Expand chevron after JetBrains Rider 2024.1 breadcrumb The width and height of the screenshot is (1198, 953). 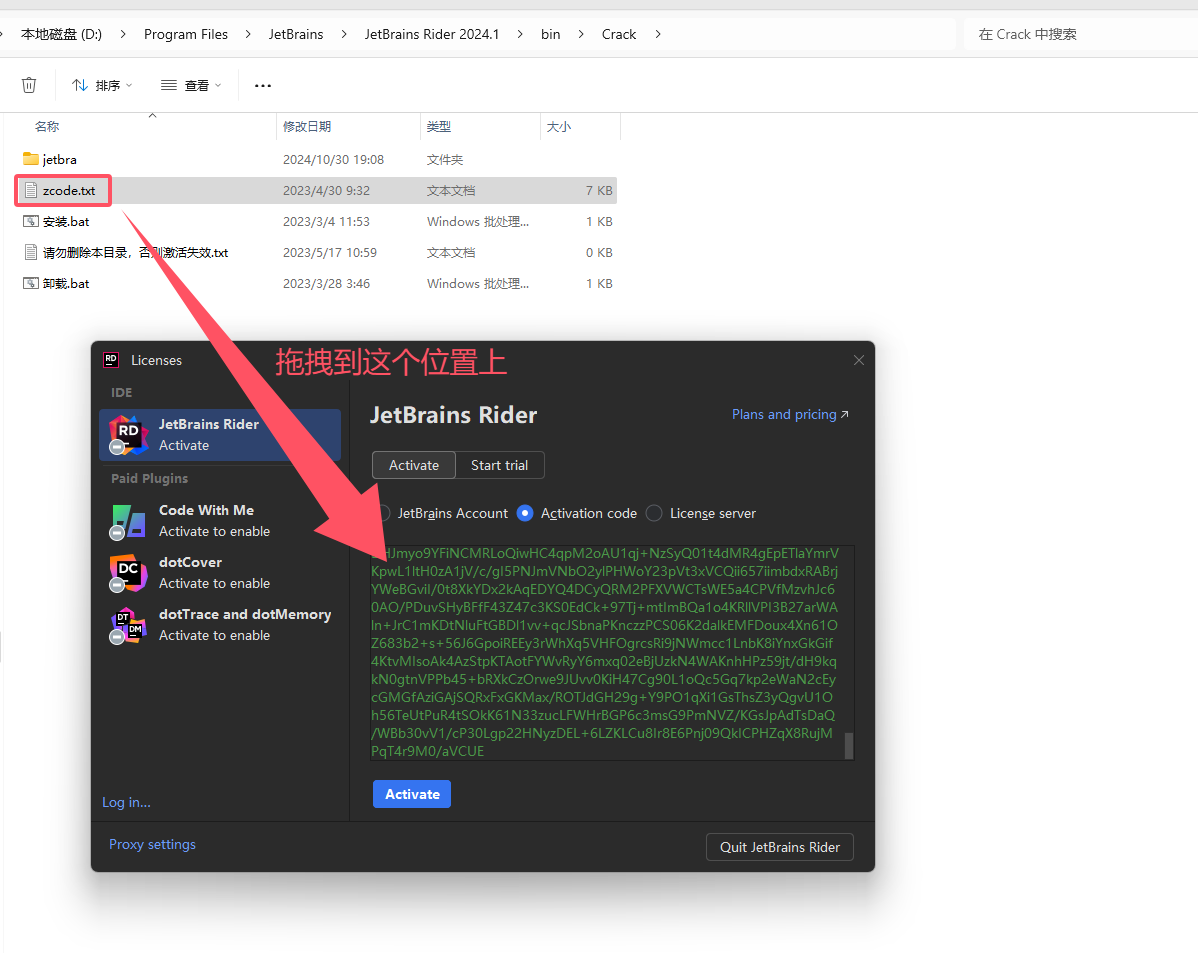(520, 34)
